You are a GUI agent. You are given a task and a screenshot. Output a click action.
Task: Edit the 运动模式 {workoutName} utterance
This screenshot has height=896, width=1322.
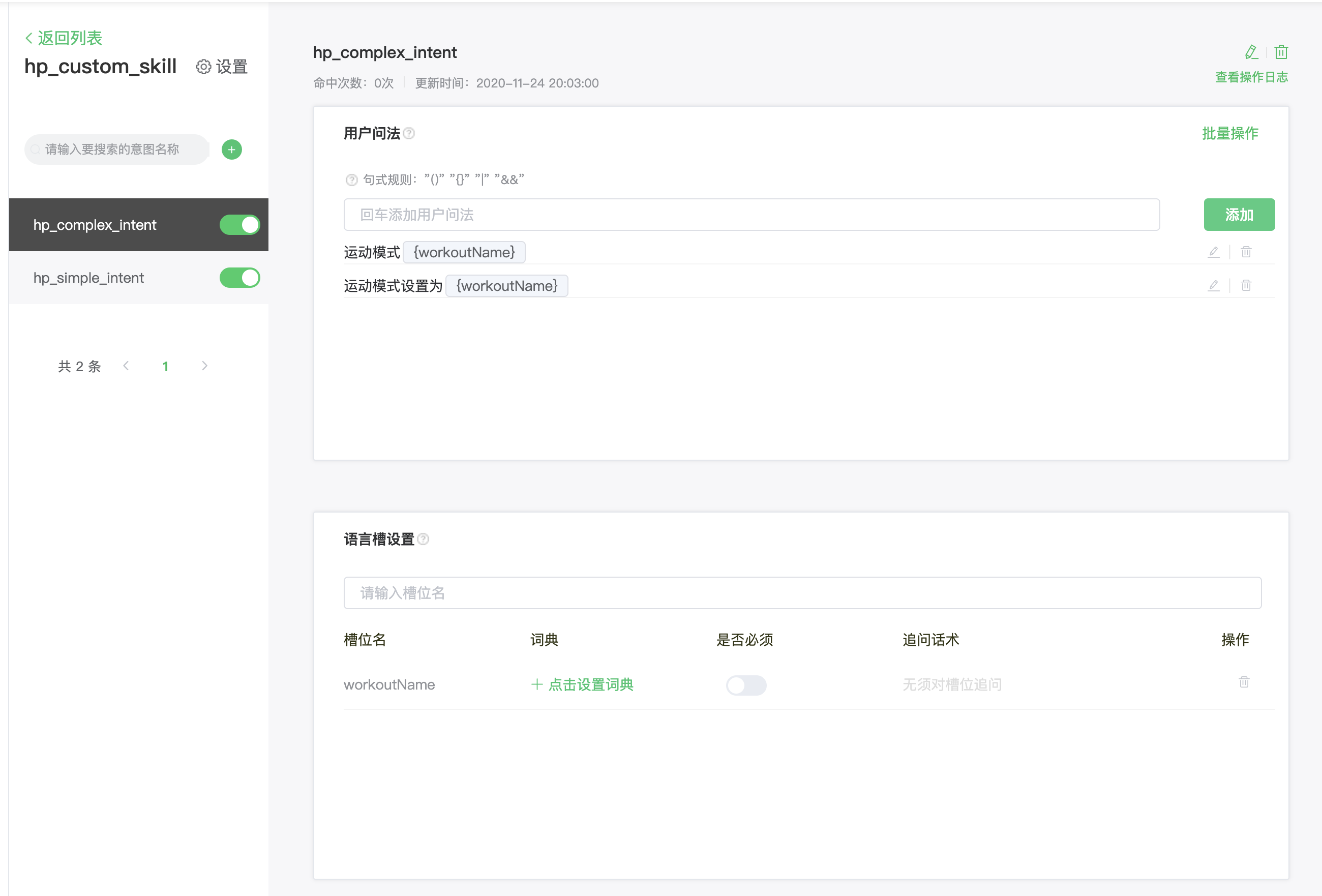[1213, 252]
